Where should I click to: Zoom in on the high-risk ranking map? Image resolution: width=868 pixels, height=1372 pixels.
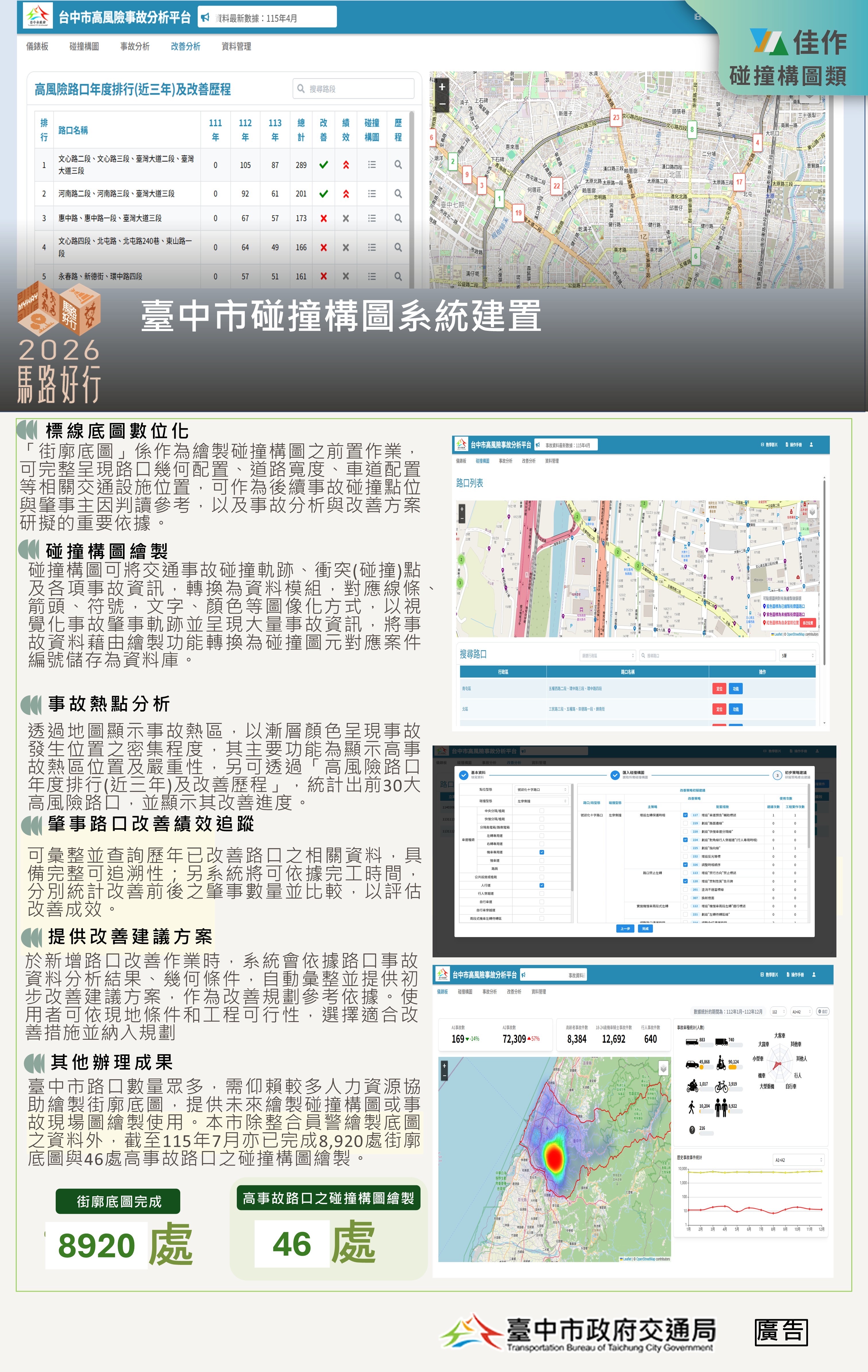click(442, 87)
